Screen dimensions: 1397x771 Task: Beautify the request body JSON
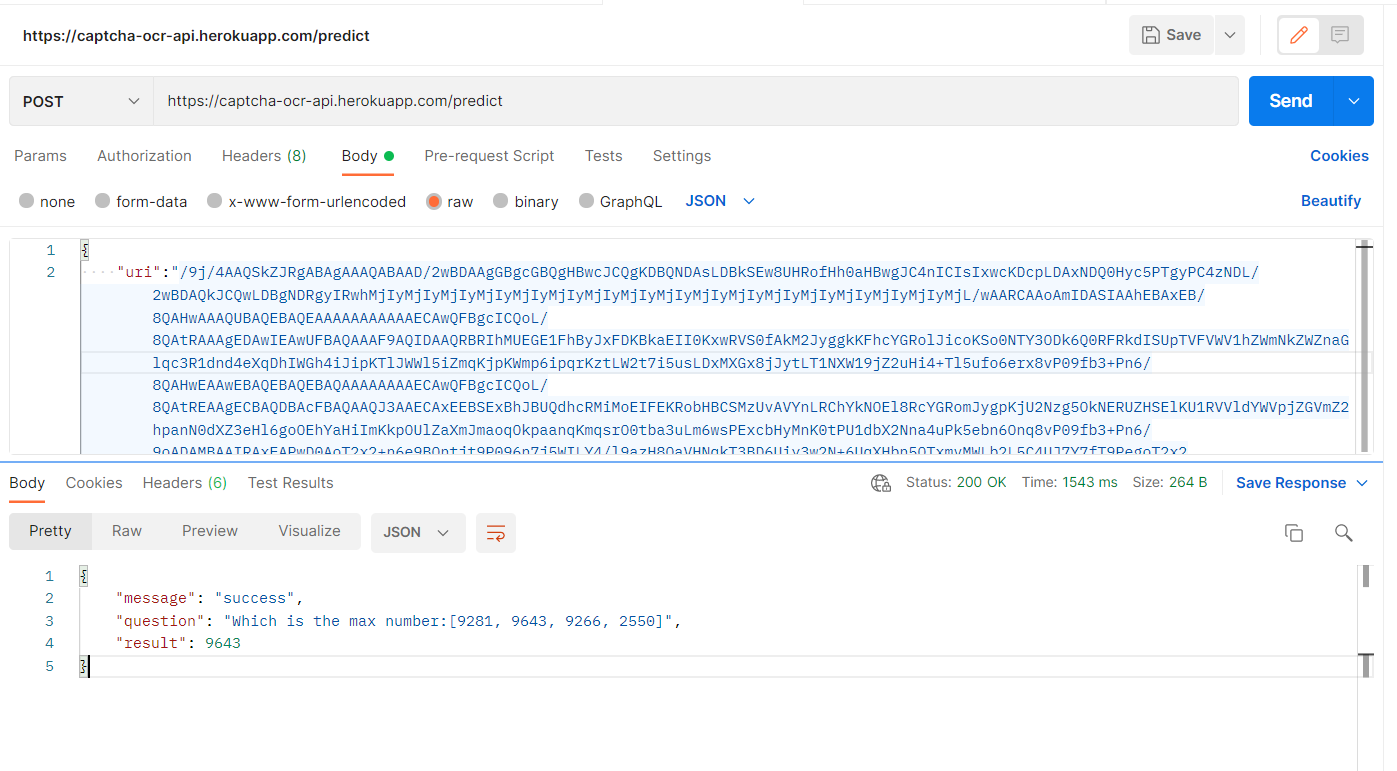pos(1330,201)
